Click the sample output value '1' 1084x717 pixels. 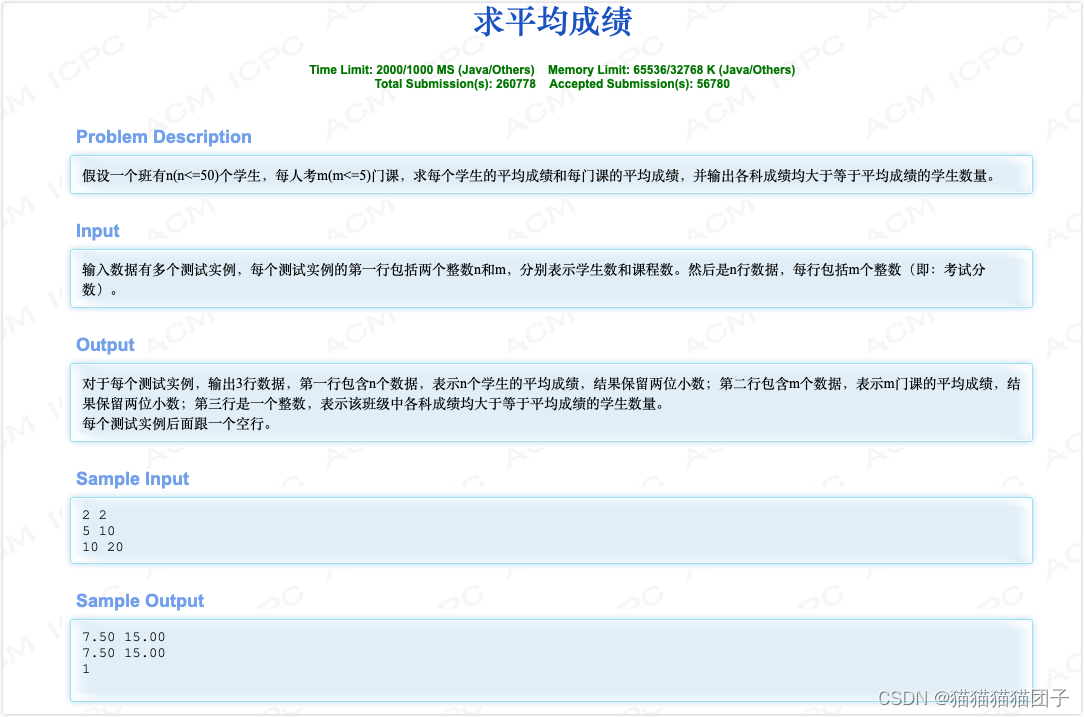tap(86, 669)
